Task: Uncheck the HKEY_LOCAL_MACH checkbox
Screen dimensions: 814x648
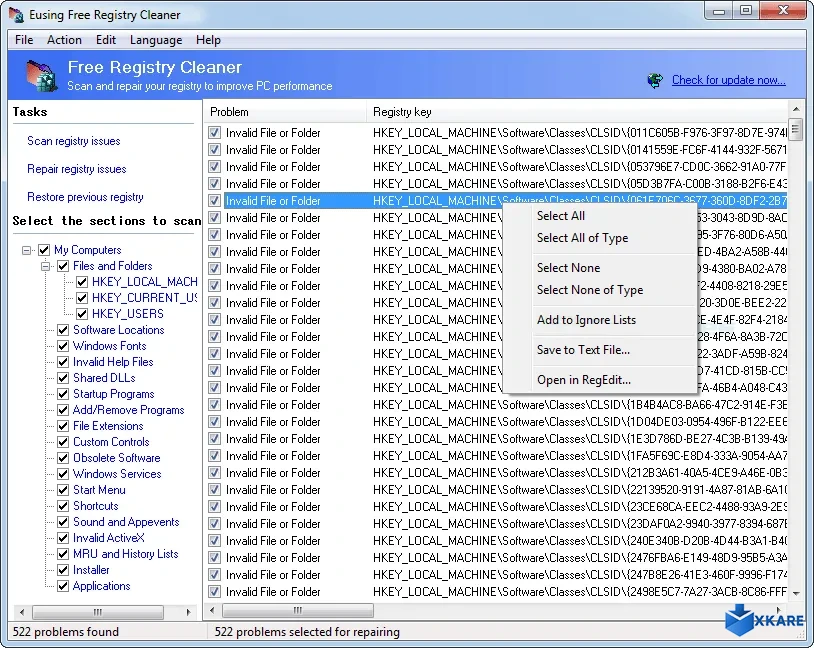Action: pos(82,282)
